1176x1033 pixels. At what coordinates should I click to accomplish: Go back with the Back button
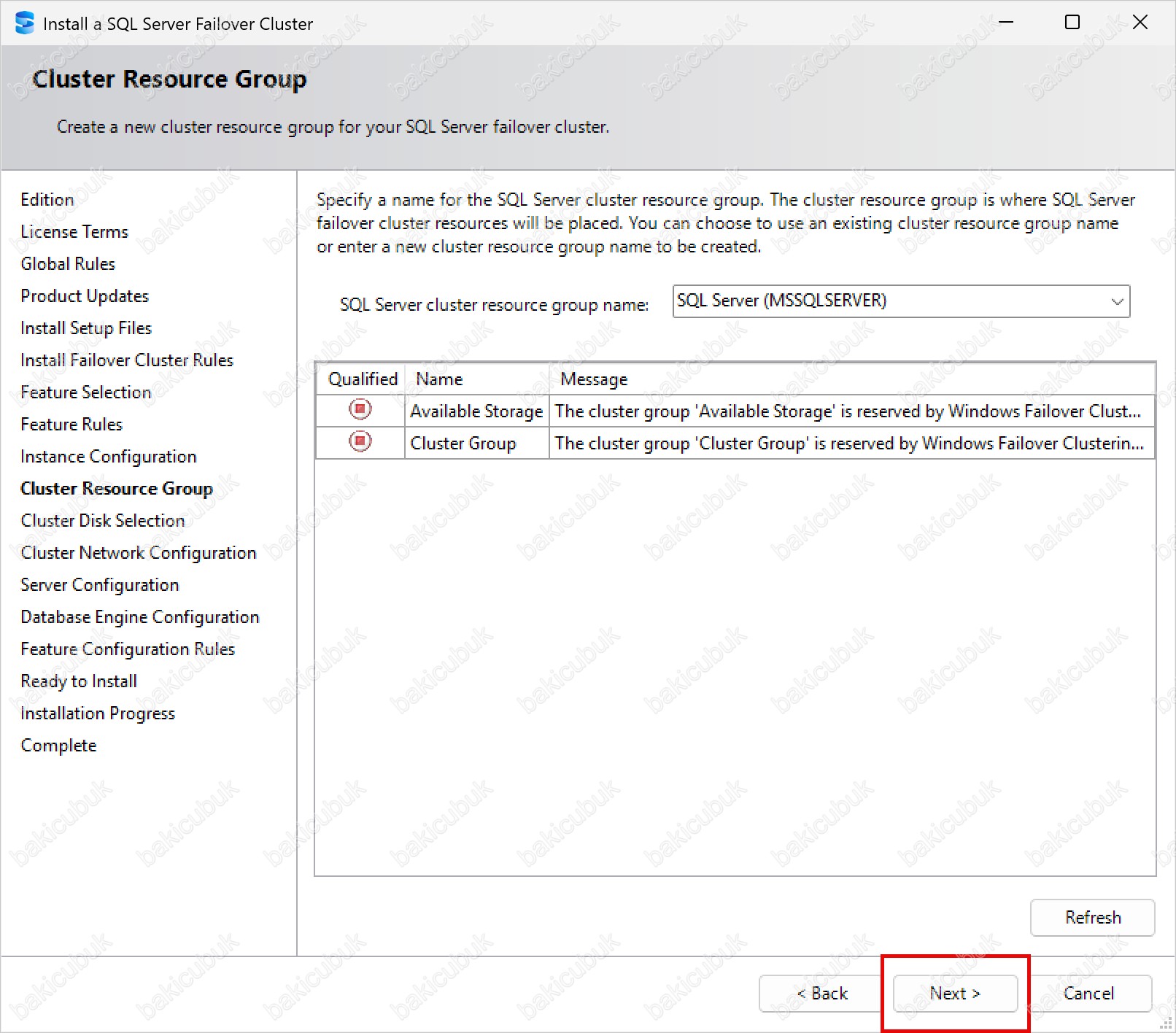pyautogui.click(x=821, y=993)
